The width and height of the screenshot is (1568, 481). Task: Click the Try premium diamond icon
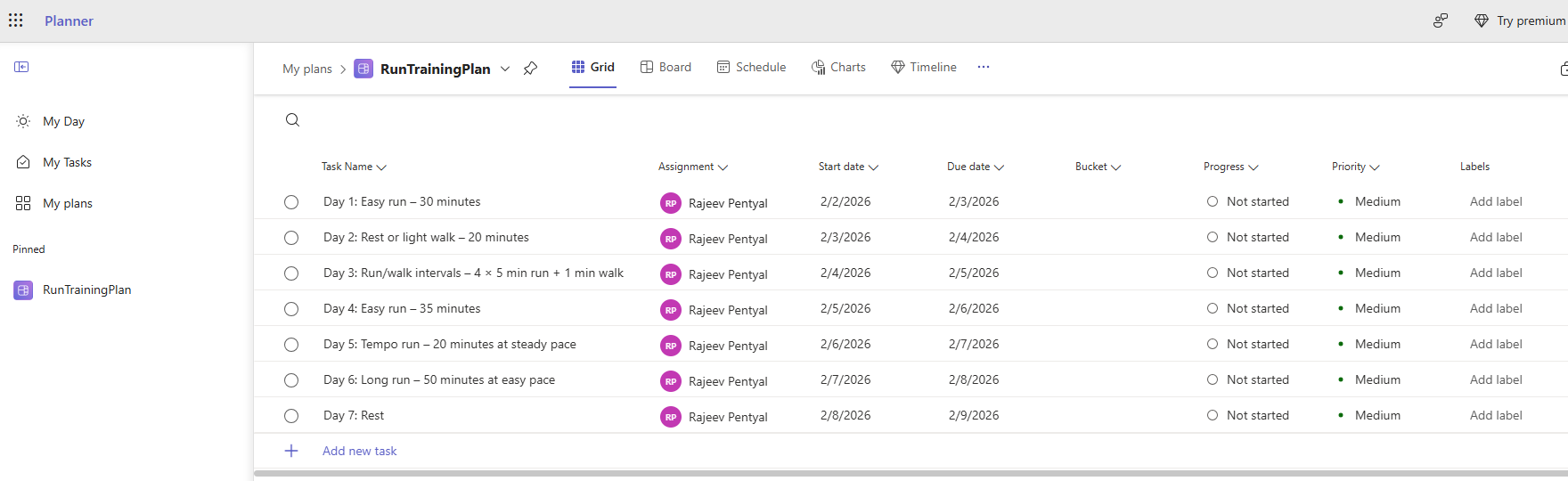(1481, 20)
